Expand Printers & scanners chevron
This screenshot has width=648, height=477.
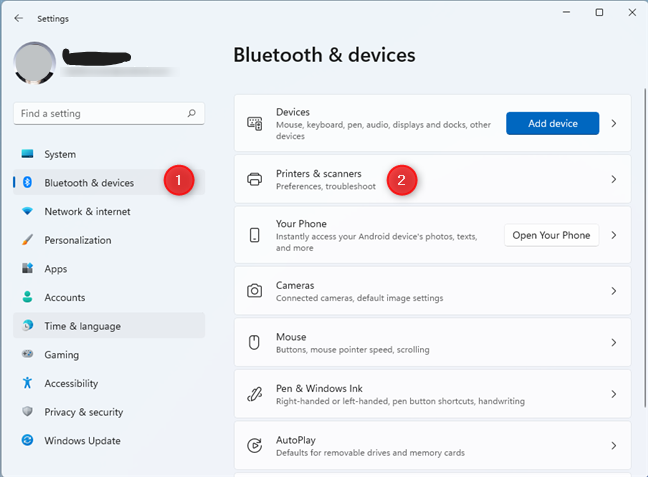[614, 179]
